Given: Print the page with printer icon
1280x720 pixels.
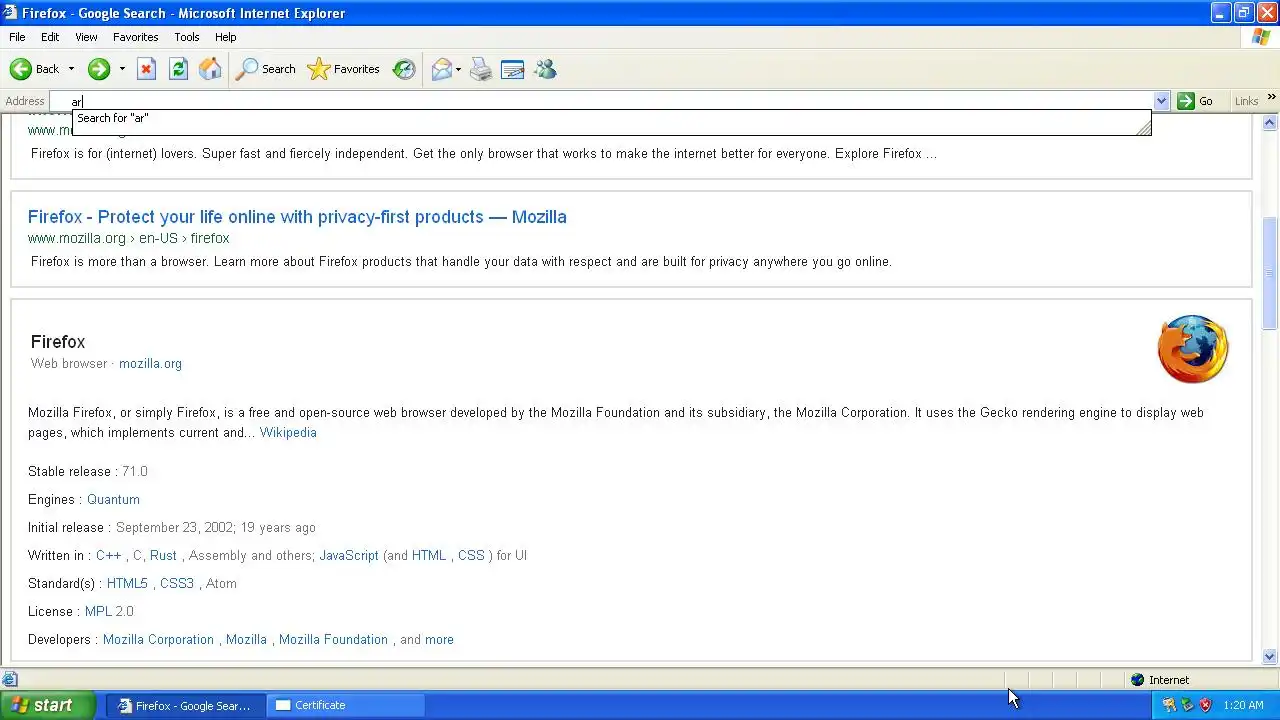Looking at the screenshot, I should point(481,69).
